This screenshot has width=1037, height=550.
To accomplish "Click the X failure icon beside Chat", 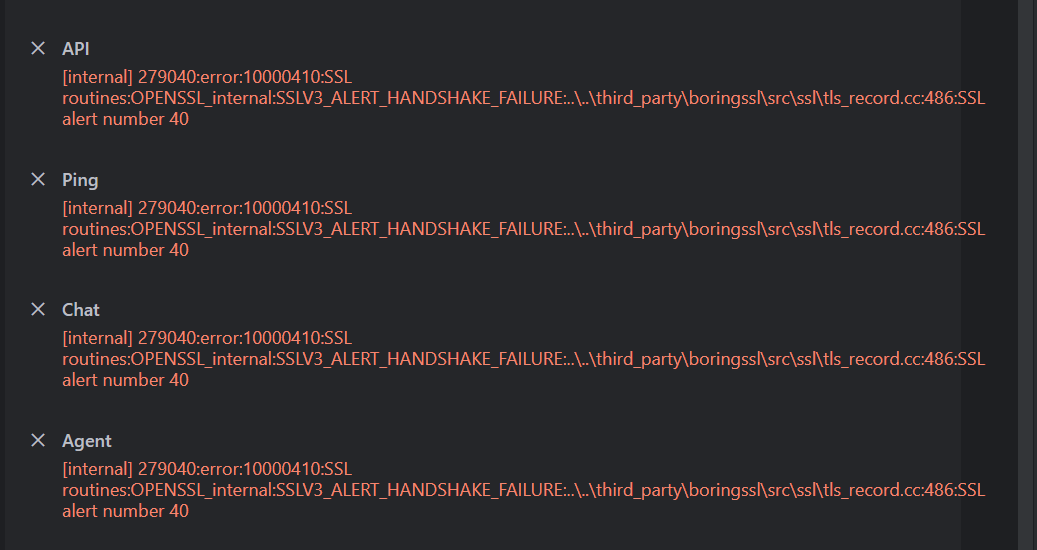I will 38,309.
